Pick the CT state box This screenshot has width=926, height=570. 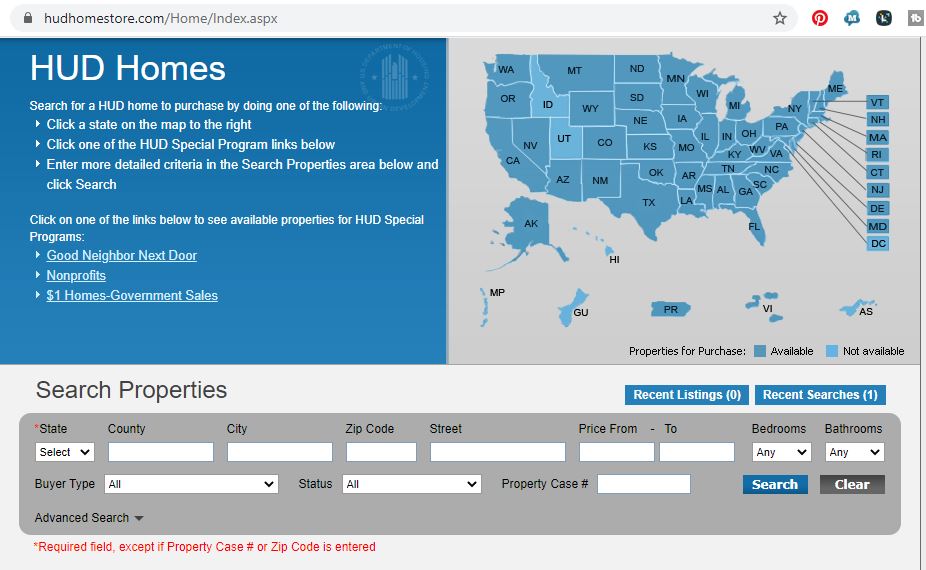[877, 172]
